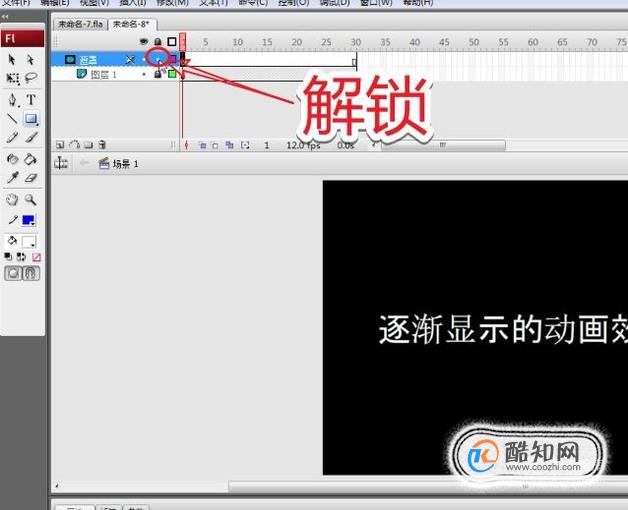Viewport: 628px width, 510px height.
Task: Select the Zoom magnifier tool
Action: pyautogui.click(x=30, y=199)
